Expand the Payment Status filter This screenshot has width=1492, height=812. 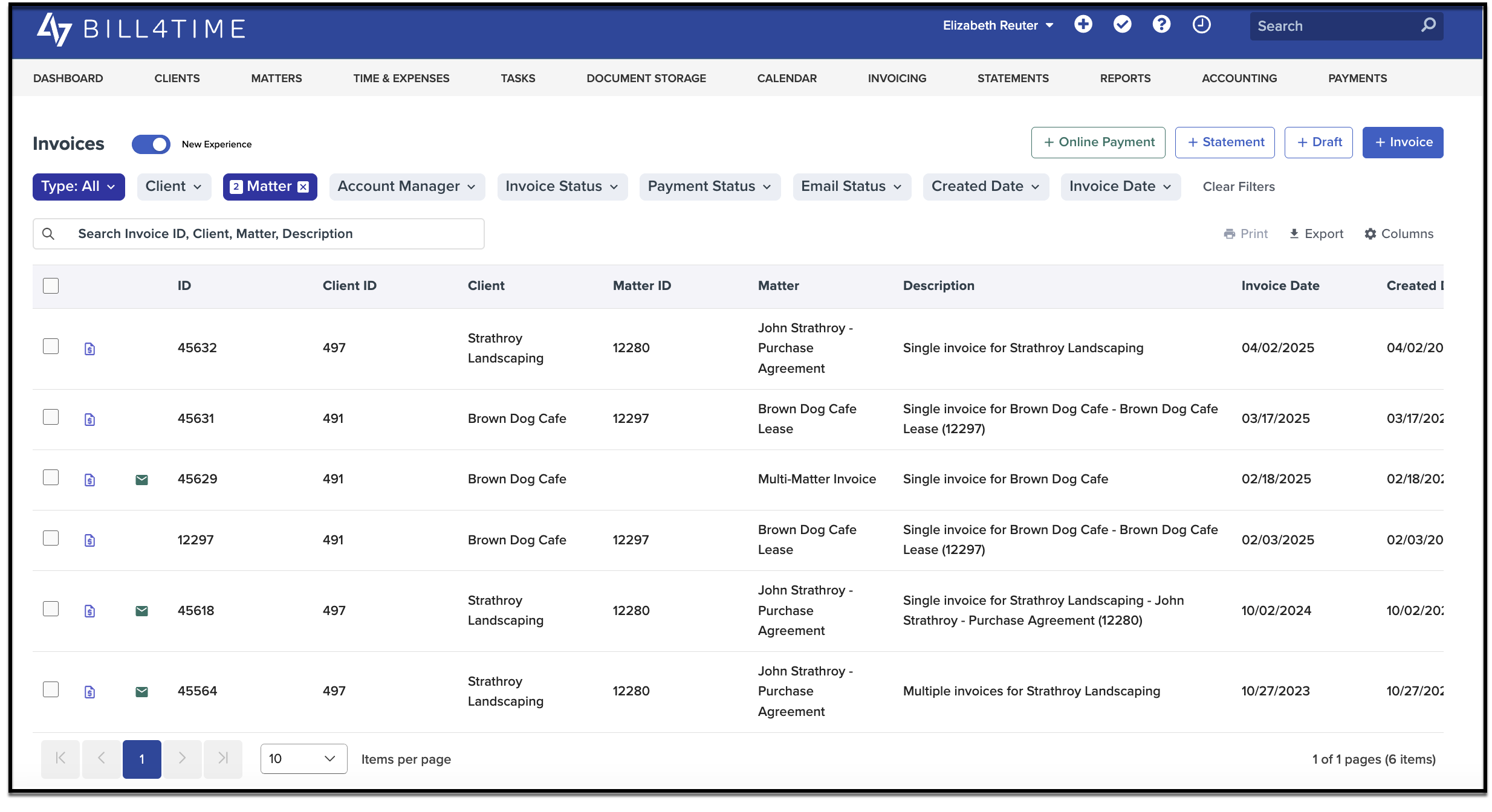[710, 187]
